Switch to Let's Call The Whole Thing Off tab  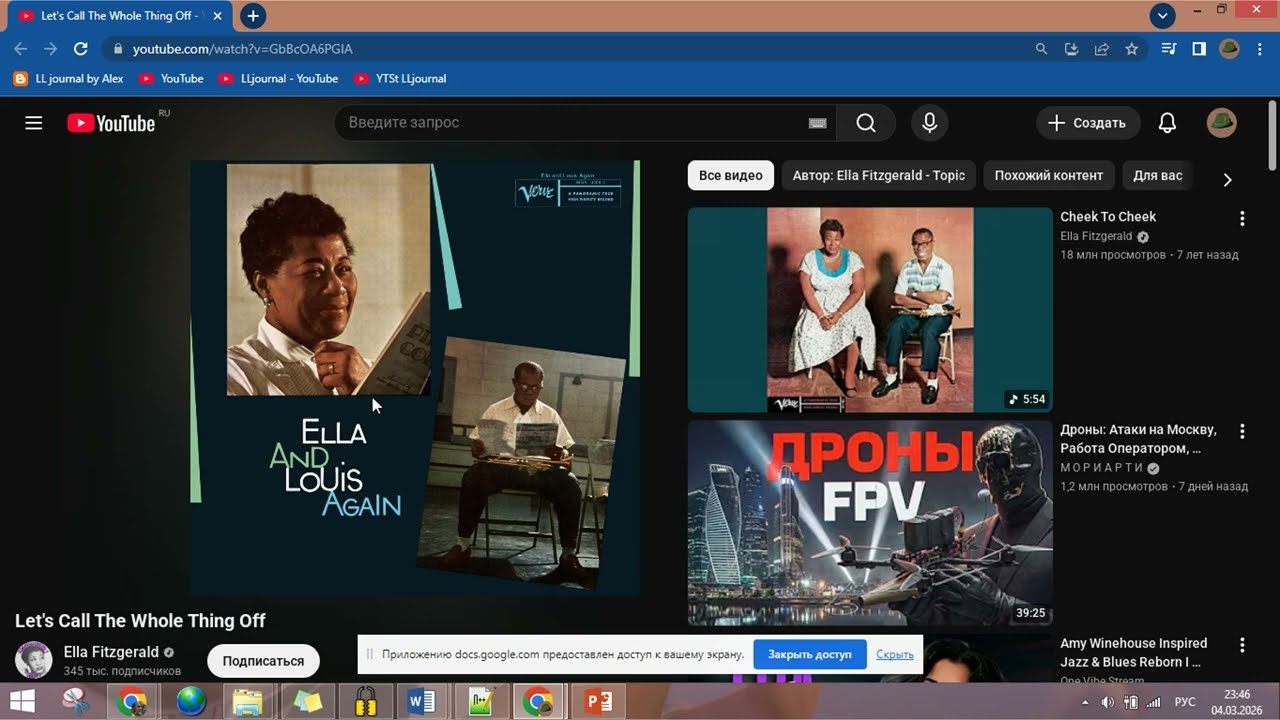[x=118, y=16]
